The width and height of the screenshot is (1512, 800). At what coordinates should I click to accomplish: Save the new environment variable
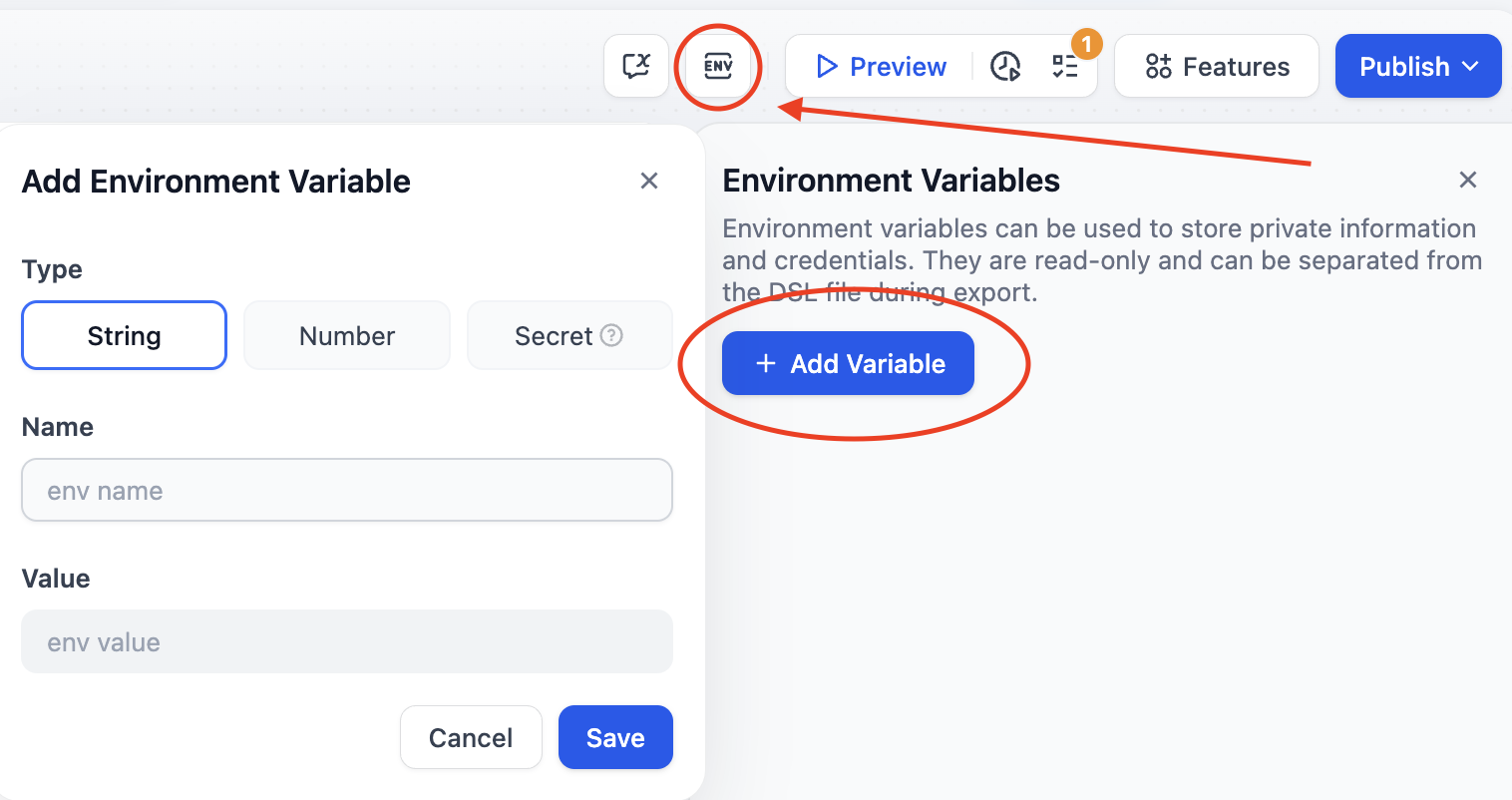[615, 738]
